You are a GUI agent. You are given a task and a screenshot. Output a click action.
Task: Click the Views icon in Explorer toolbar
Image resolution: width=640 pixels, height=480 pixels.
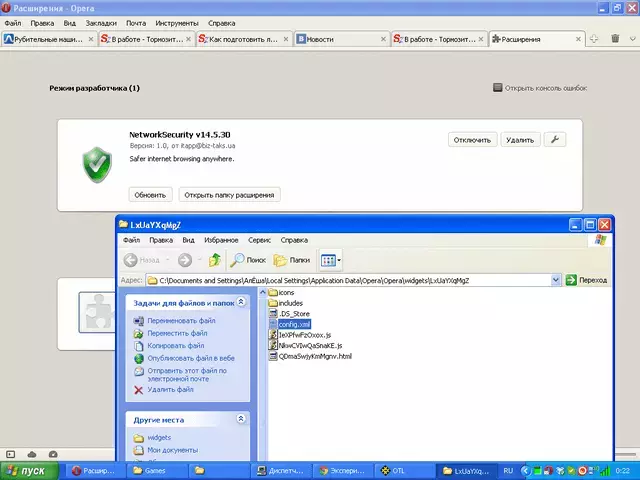[x=328, y=260]
